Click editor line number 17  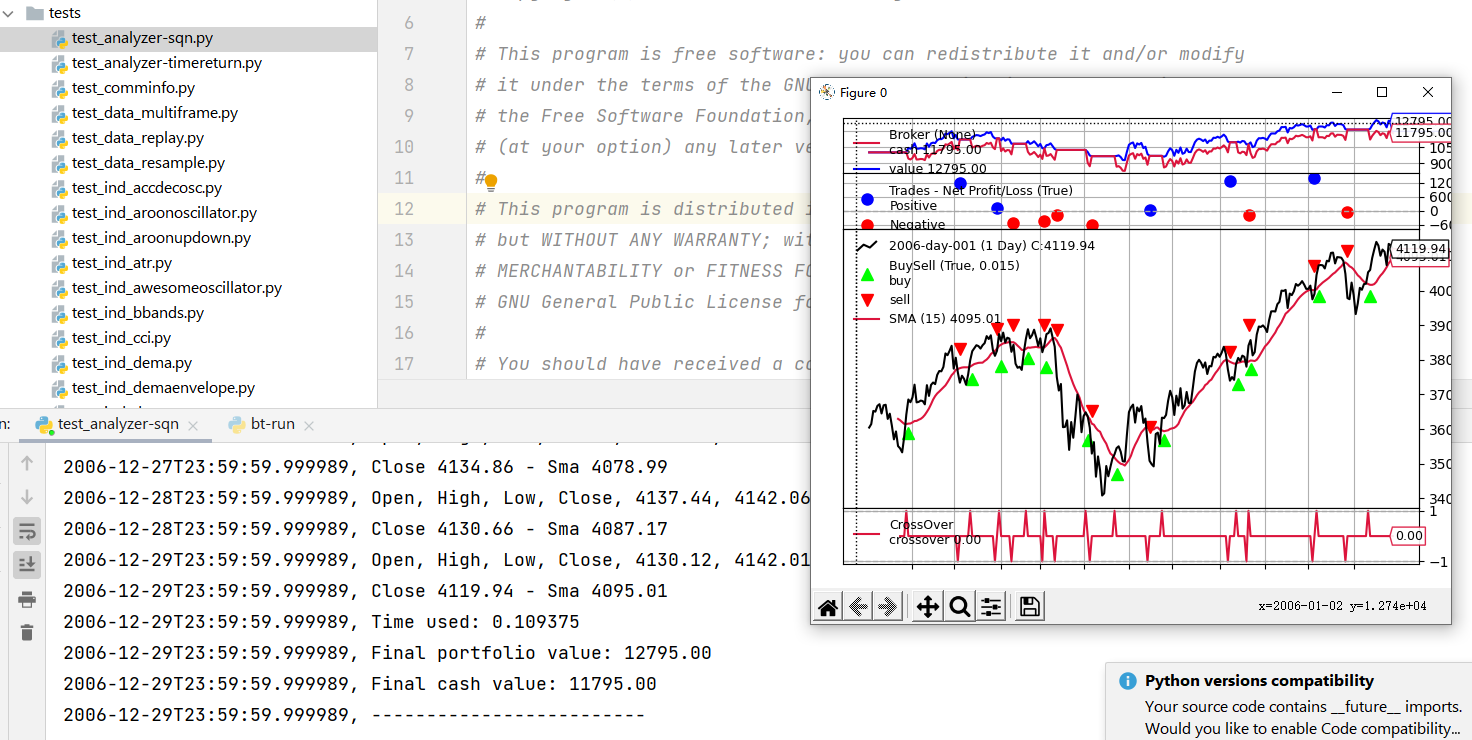(x=404, y=364)
